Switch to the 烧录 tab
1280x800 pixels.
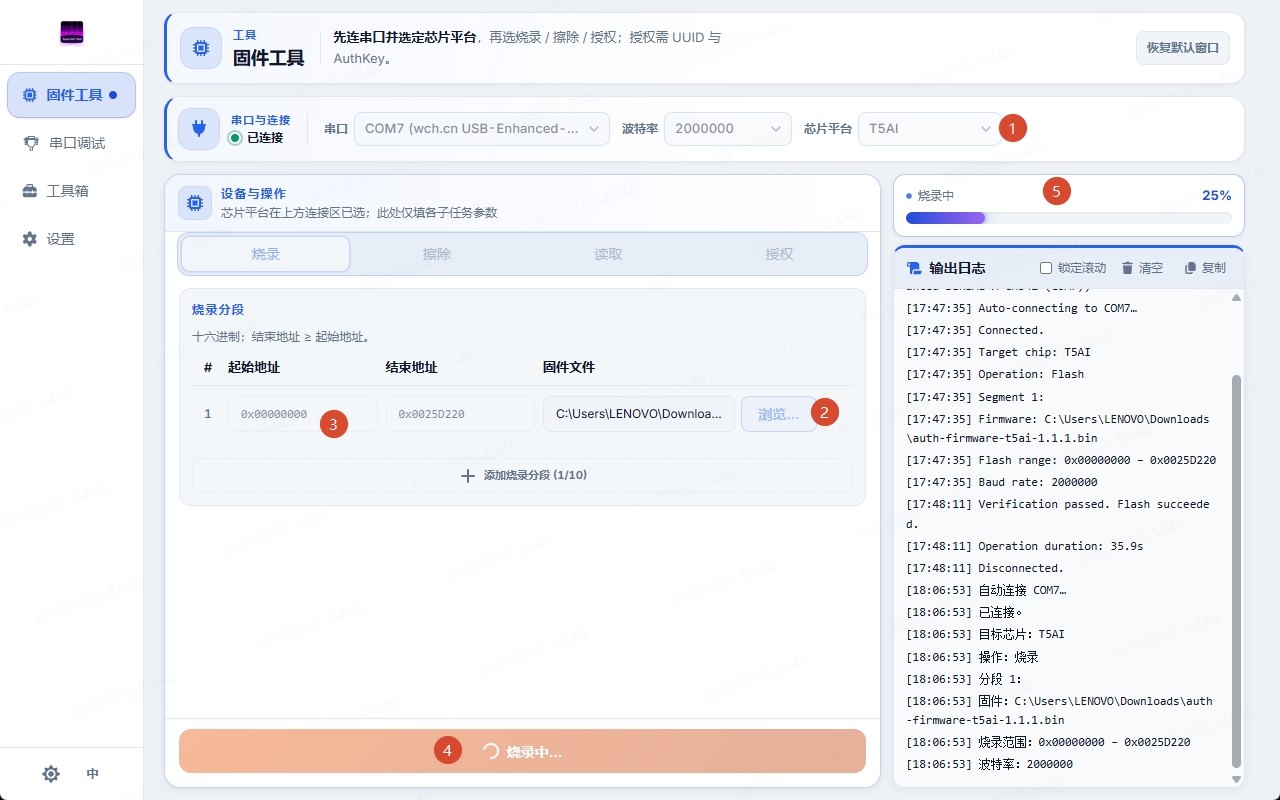pyautogui.click(x=266, y=254)
